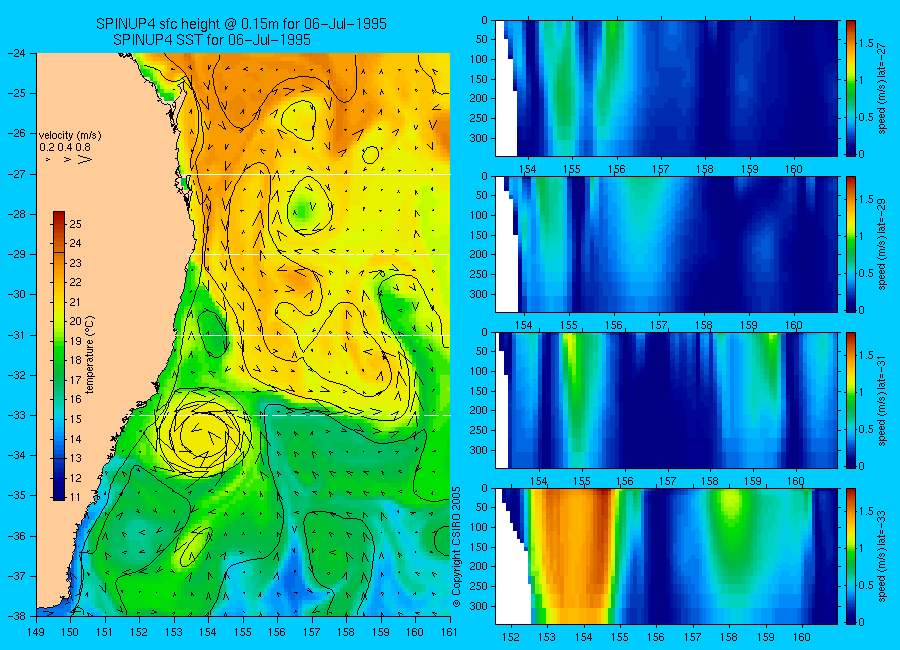
Task: Click the '-38' latitude label on the map
Action: pyautogui.click(x=15, y=616)
